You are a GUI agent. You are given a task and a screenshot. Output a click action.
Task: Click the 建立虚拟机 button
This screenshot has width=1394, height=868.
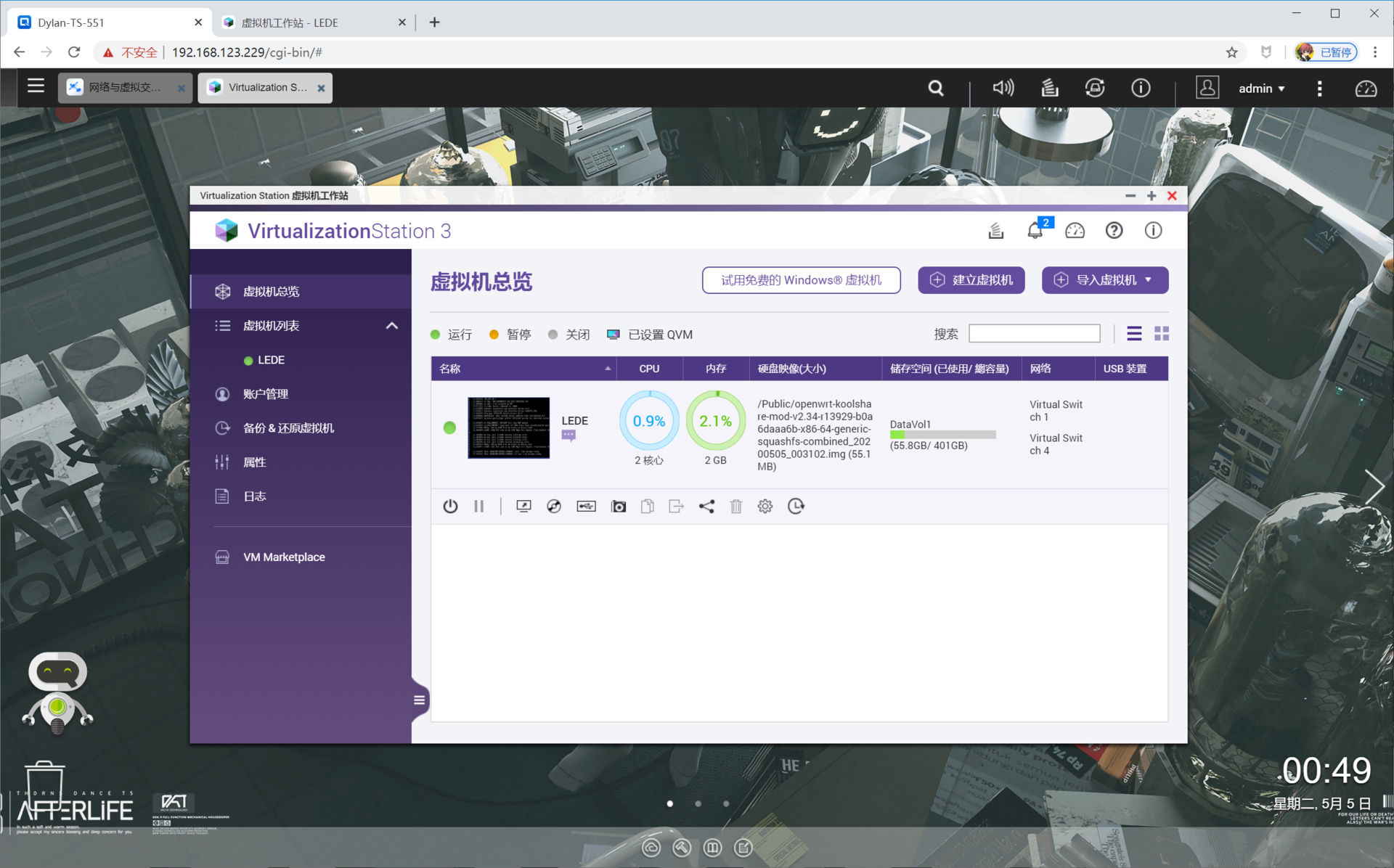(971, 280)
